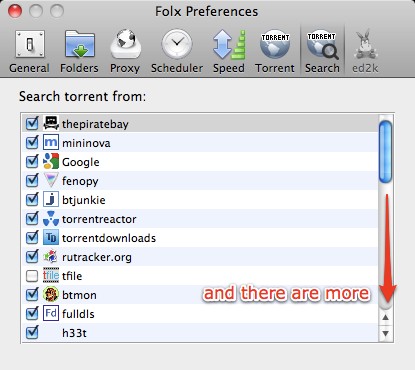Click the torrentreactor radiation icon
The image size is (415, 370).
coord(51,219)
